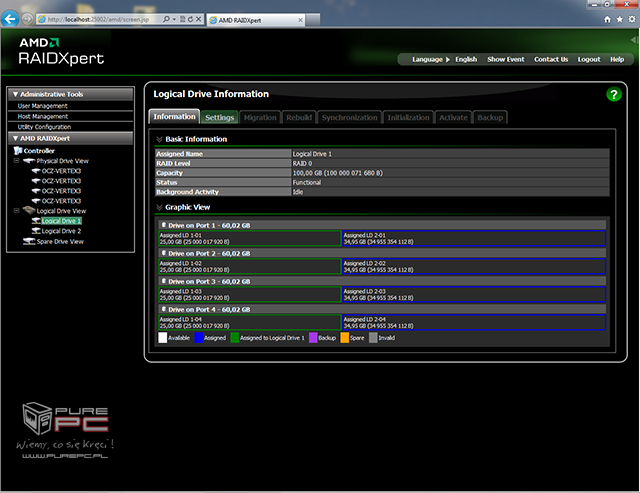The image size is (640, 493).
Task: Click the Logout link
Action: coord(589,60)
